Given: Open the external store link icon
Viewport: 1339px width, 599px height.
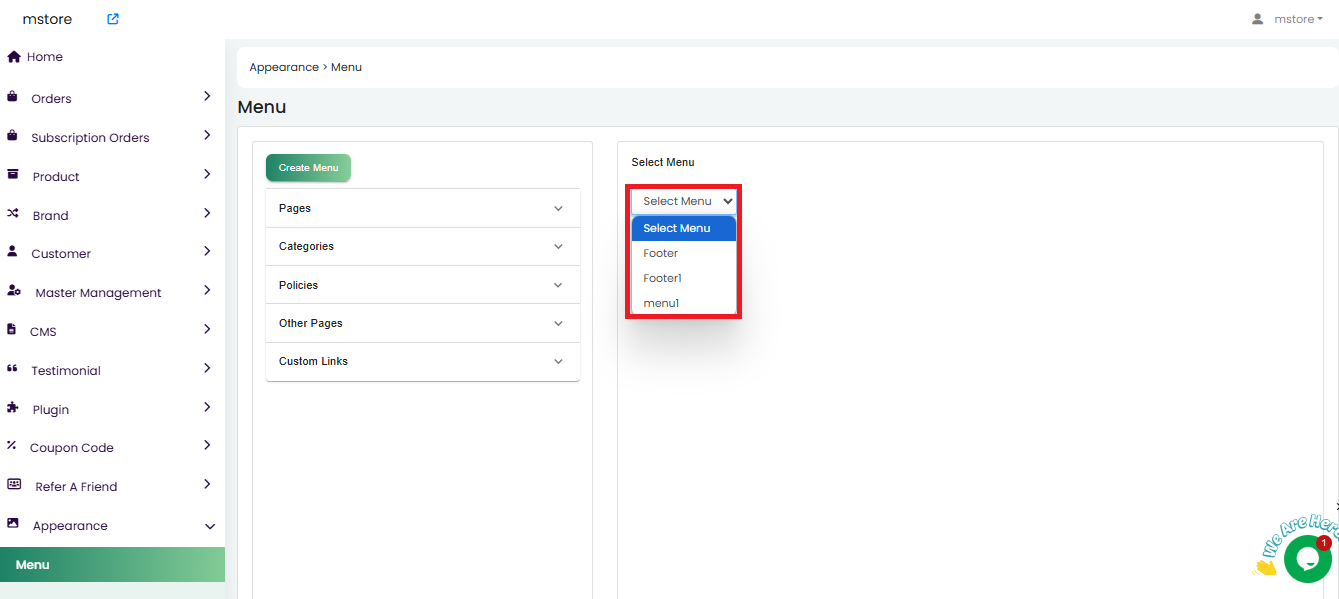Looking at the screenshot, I should point(113,19).
